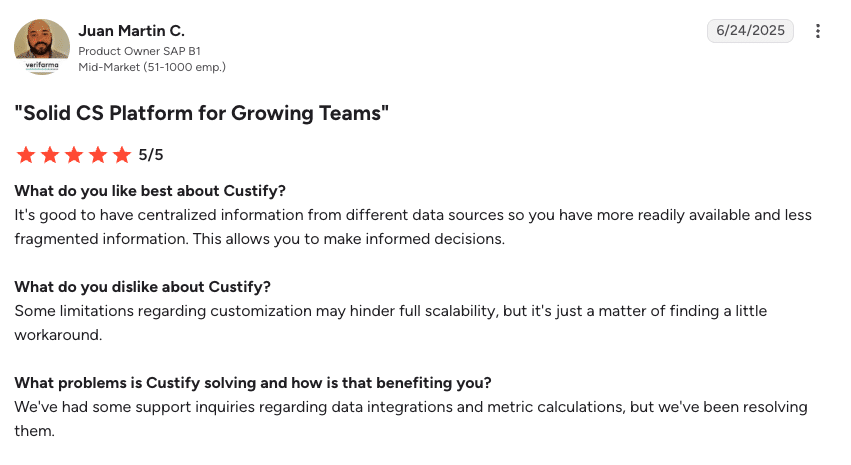Select the third rating star
The image size is (851, 465).
[74, 155]
